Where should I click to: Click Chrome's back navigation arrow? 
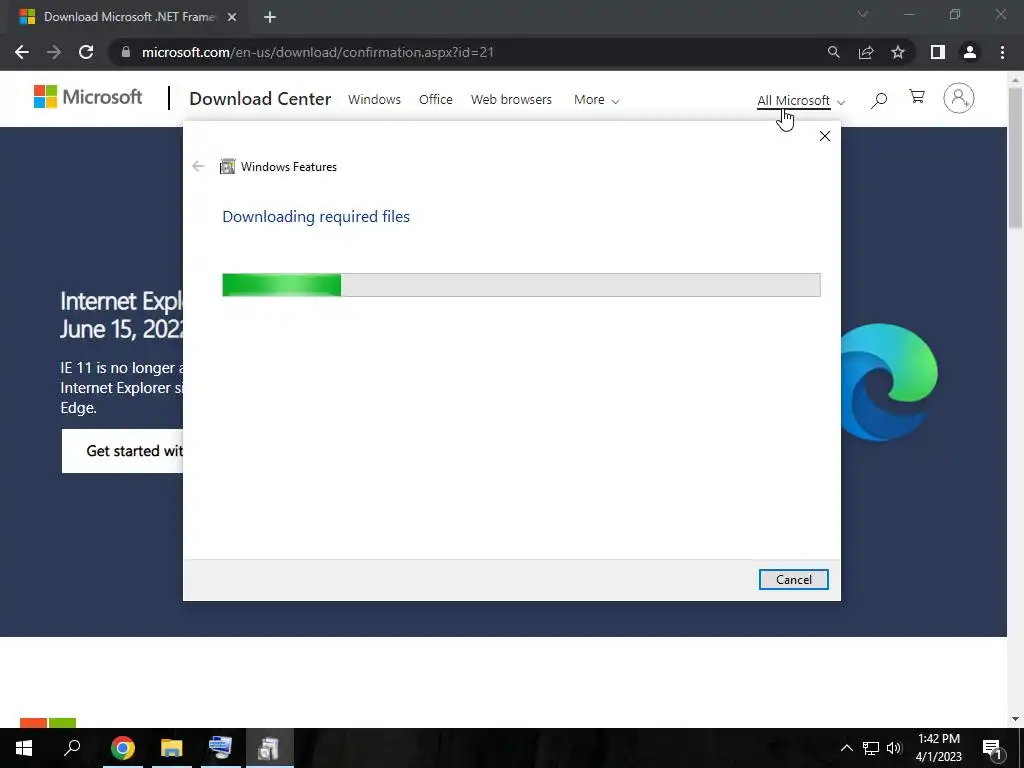(22, 52)
